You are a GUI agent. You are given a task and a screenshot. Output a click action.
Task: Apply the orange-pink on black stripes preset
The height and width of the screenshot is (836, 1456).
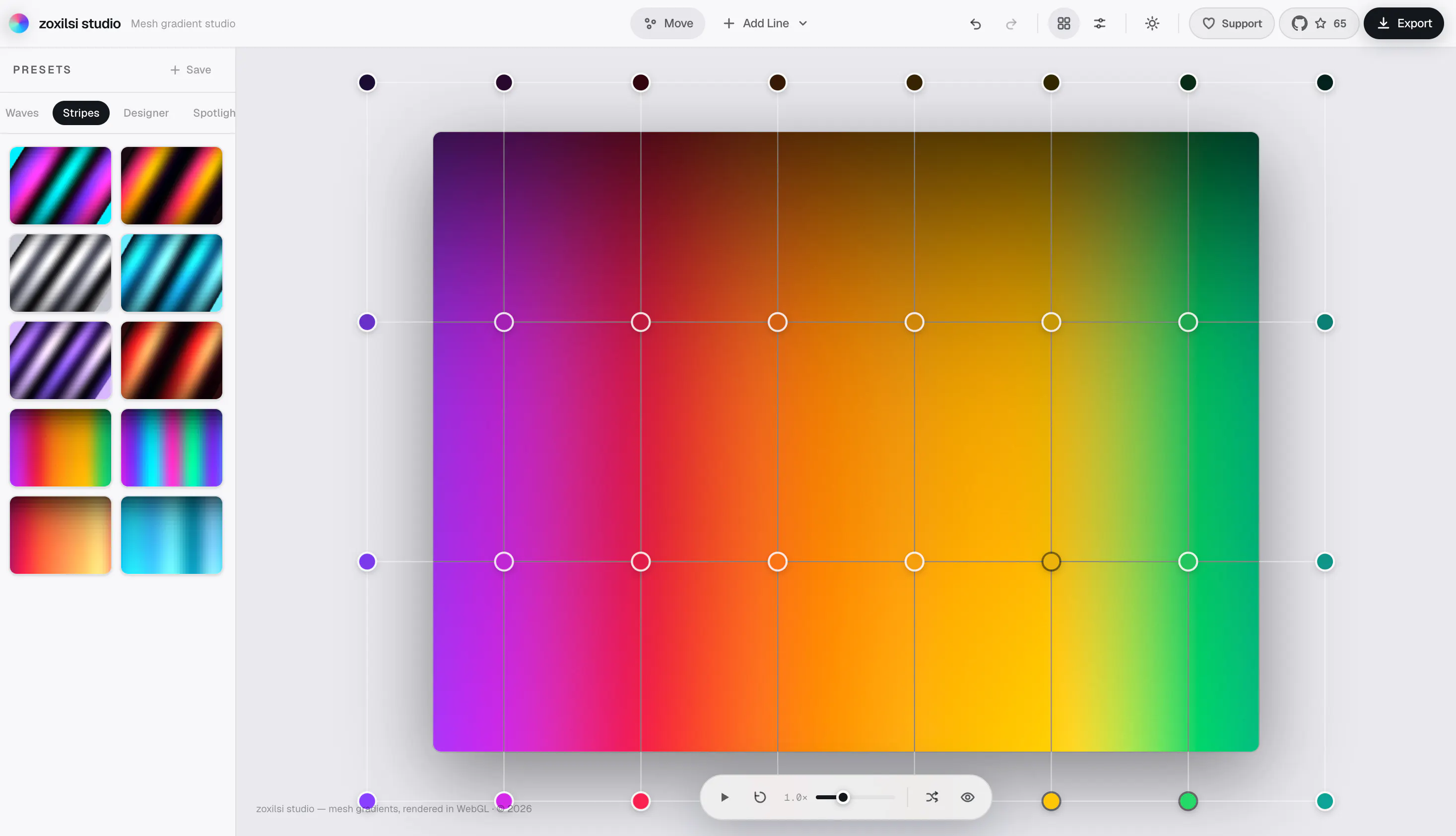point(172,186)
